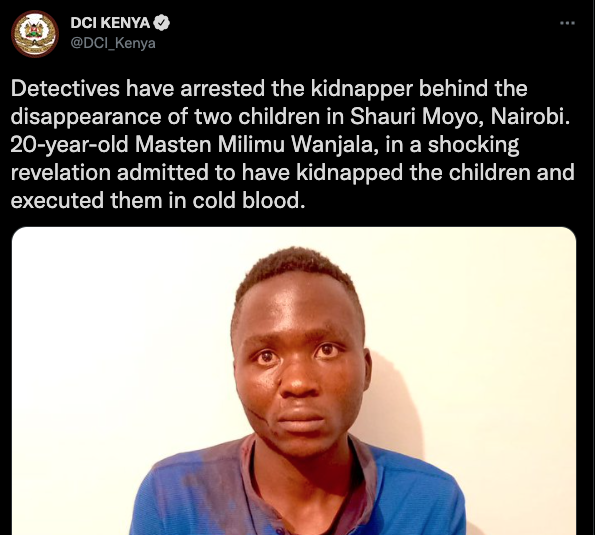Click the shadow right of man's head
The width and height of the screenshot is (595, 535).
tap(397, 402)
